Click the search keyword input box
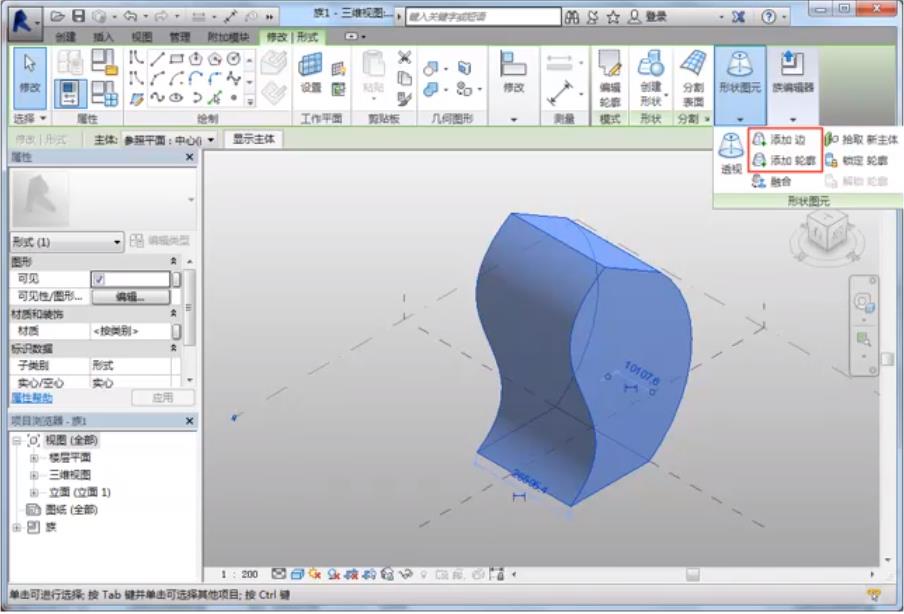 [482, 17]
